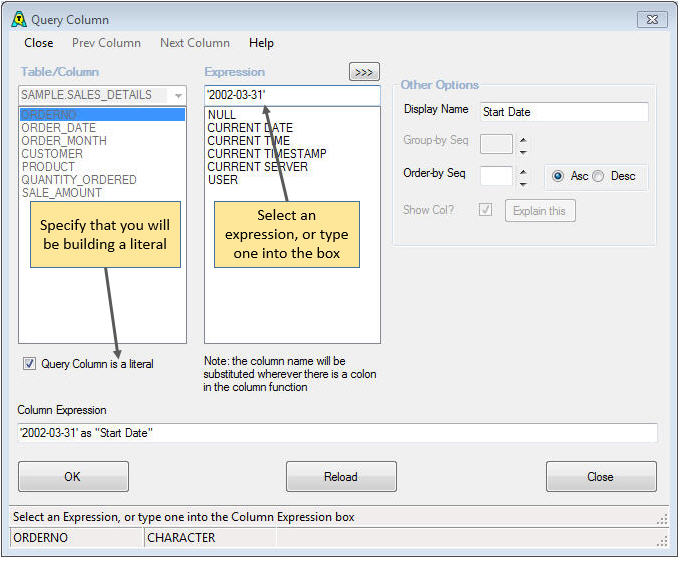Viewport: 681px width, 561px height.
Task: Select the Asc radio button
Action: pyautogui.click(x=558, y=176)
